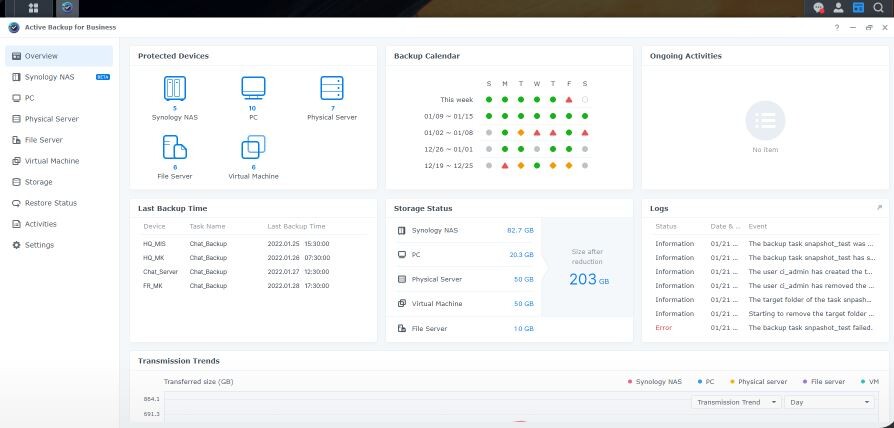
Task: Select the HQ_MK backup row
Action: (x=253, y=258)
